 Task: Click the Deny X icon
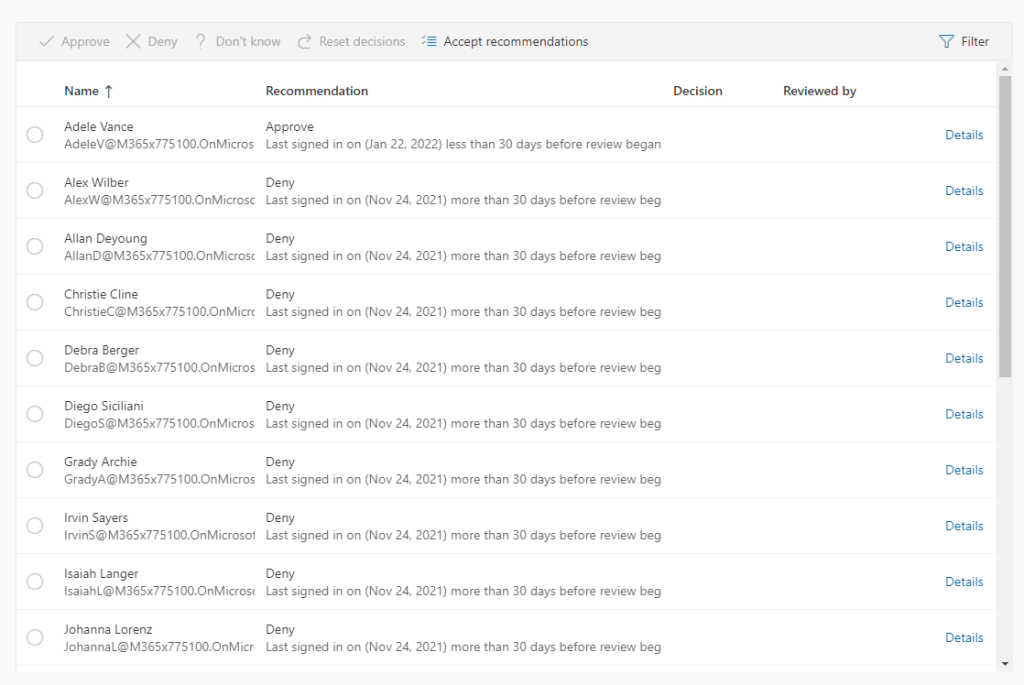[x=133, y=42]
